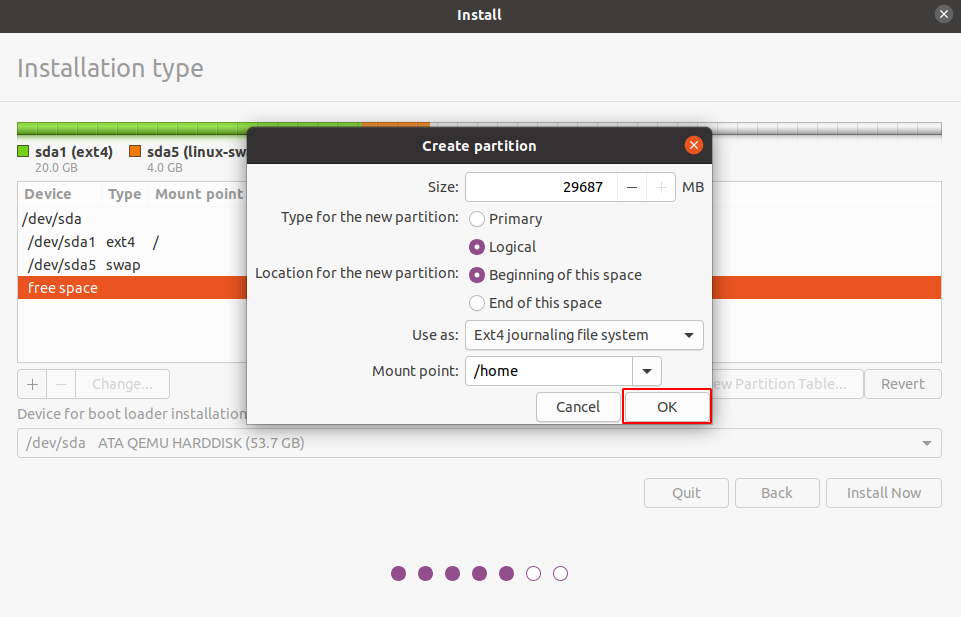Decrease partition size with minus button

(631, 187)
